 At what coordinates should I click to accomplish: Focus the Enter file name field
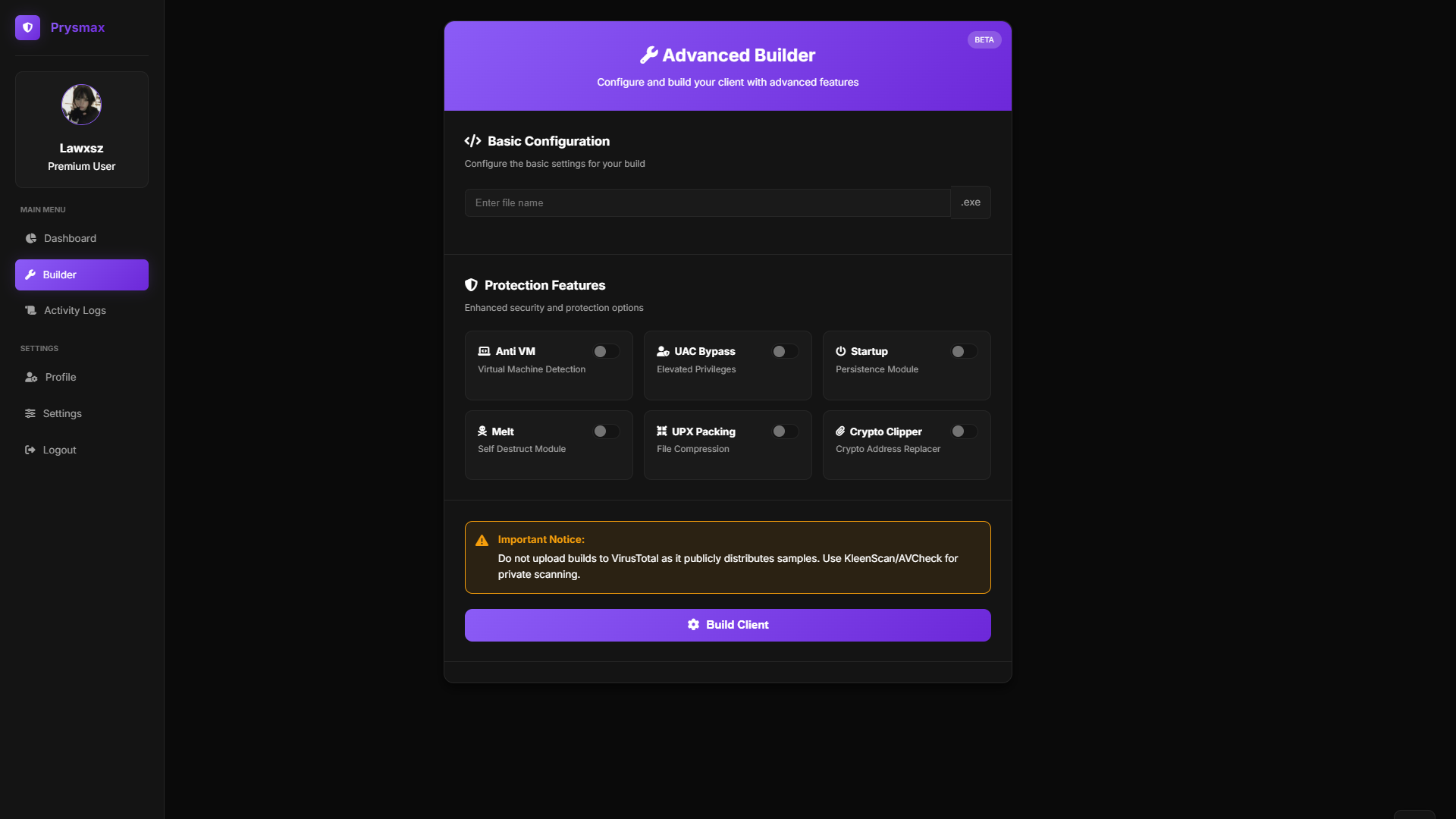(707, 202)
